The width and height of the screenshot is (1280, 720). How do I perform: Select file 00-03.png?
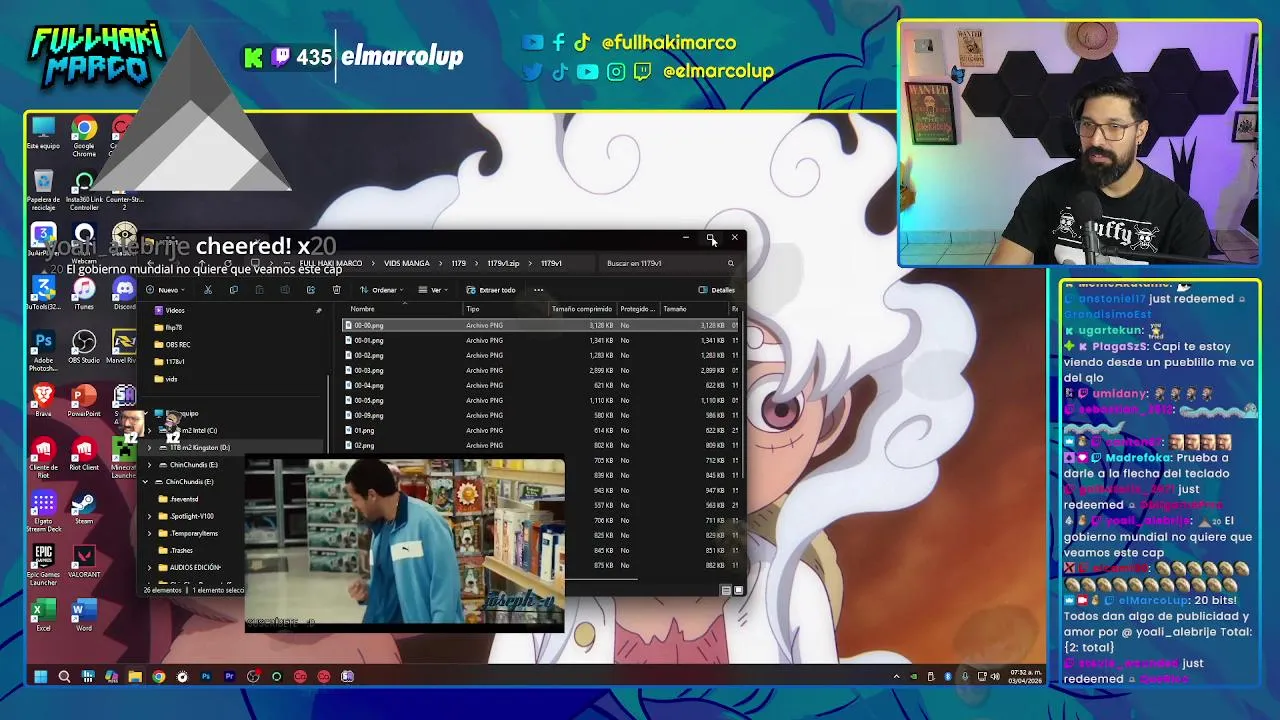click(542, 370)
